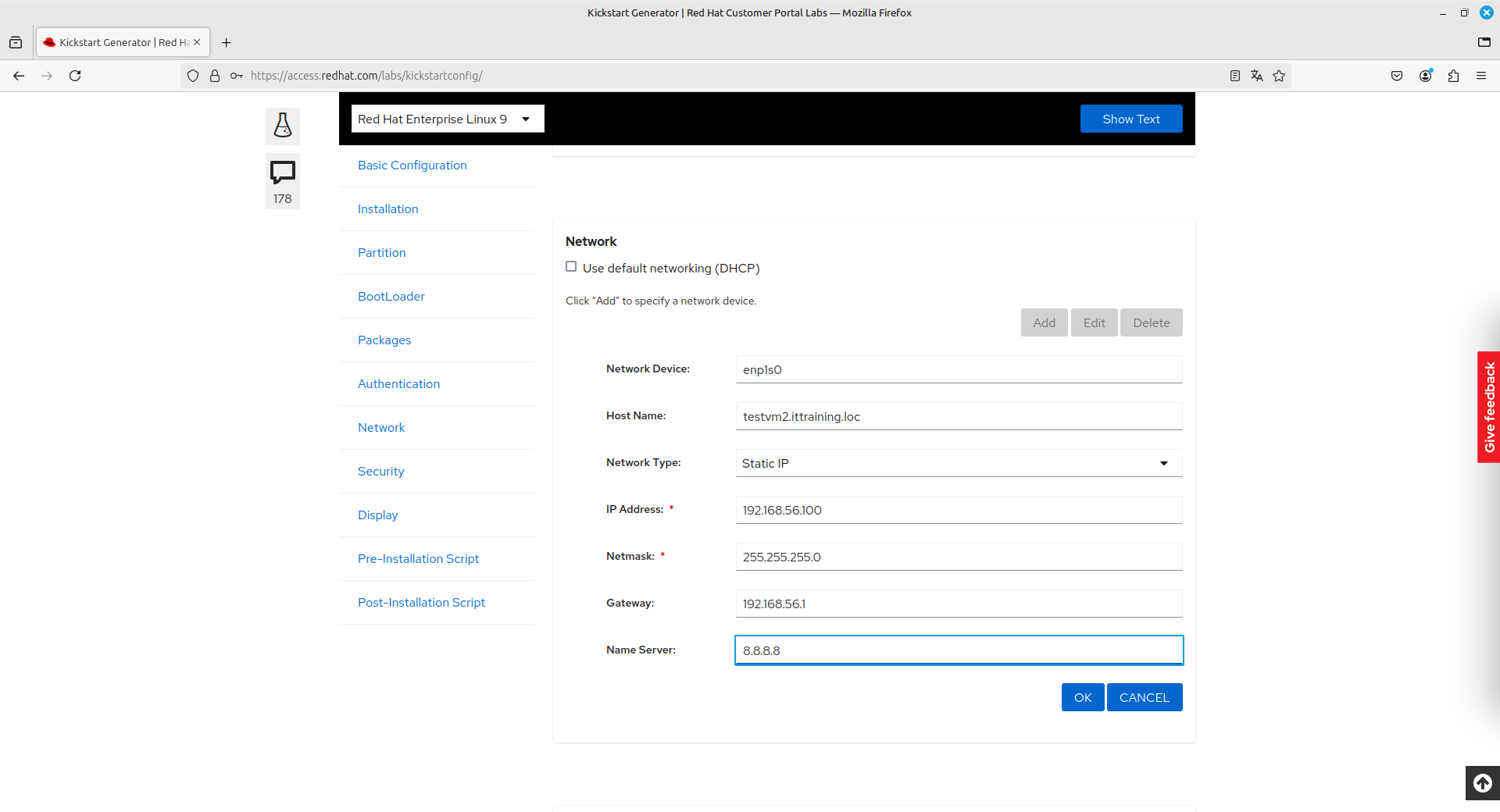
Task: Click the 178 comments count
Action: pyautogui.click(x=283, y=199)
